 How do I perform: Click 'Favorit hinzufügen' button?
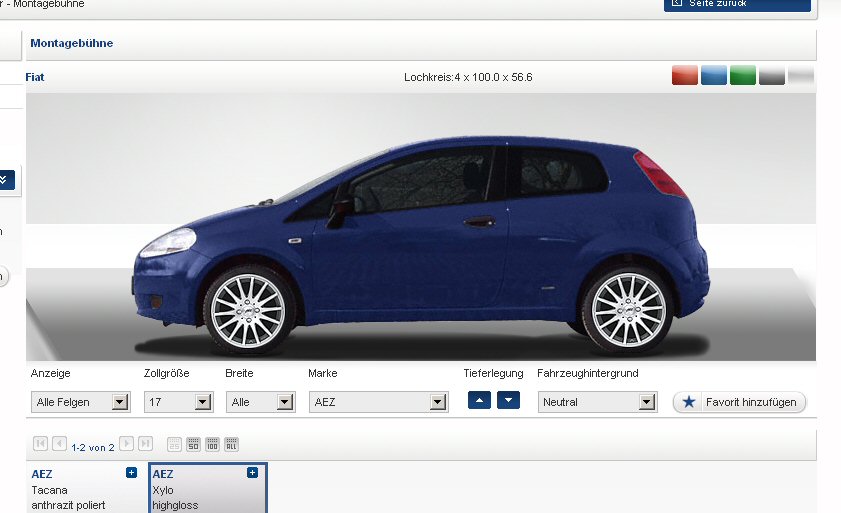click(739, 402)
